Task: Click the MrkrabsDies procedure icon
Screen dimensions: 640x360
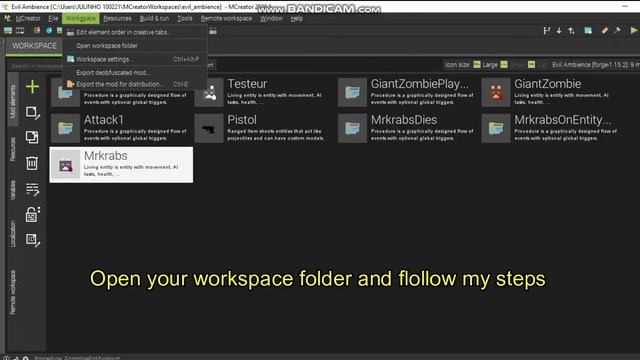Action: [x=352, y=129]
